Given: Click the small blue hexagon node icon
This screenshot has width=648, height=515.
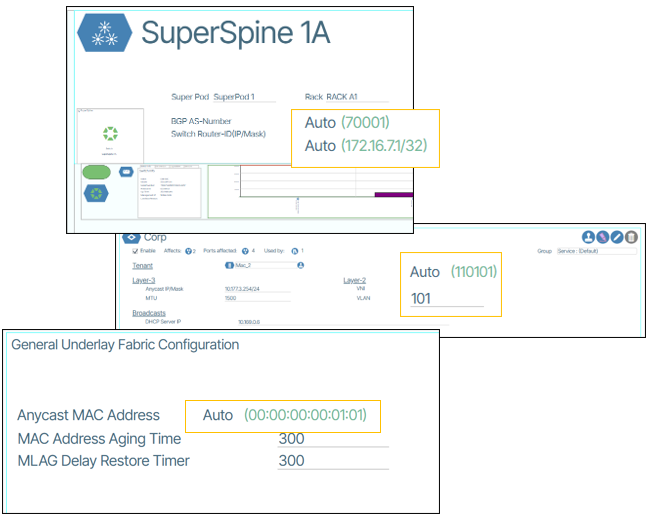Looking at the screenshot, I should pos(126,171).
